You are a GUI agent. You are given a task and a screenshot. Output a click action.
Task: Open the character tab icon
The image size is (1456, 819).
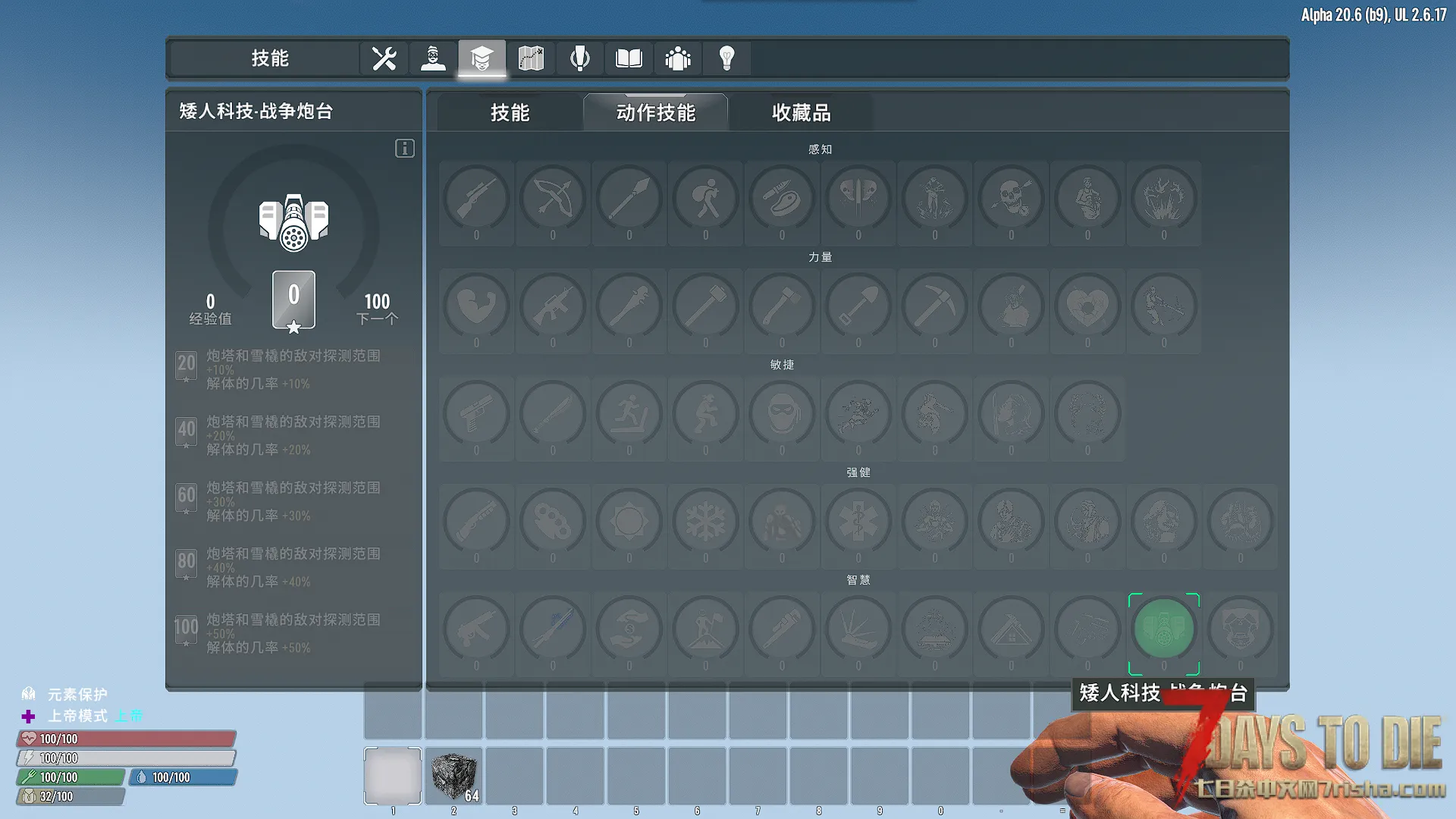coord(433,58)
